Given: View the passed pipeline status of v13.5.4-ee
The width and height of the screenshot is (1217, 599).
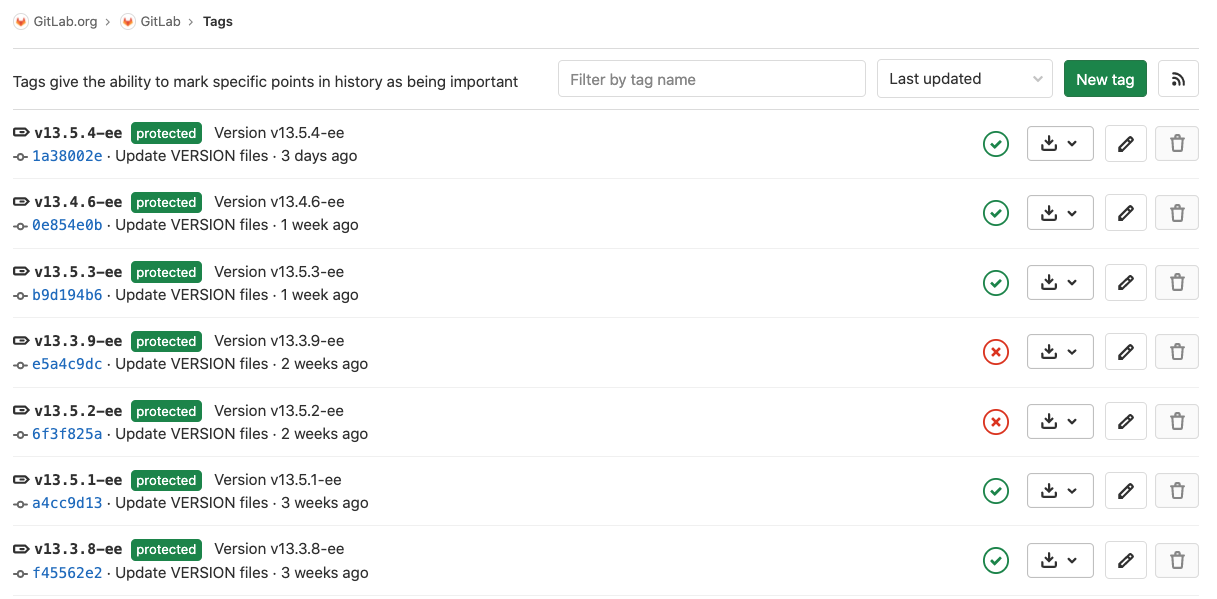Looking at the screenshot, I should (x=996, y=144).
